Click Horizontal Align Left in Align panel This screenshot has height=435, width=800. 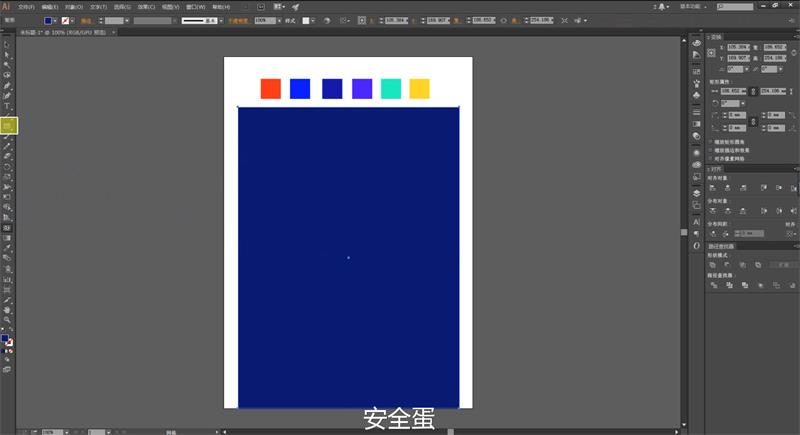713,188
